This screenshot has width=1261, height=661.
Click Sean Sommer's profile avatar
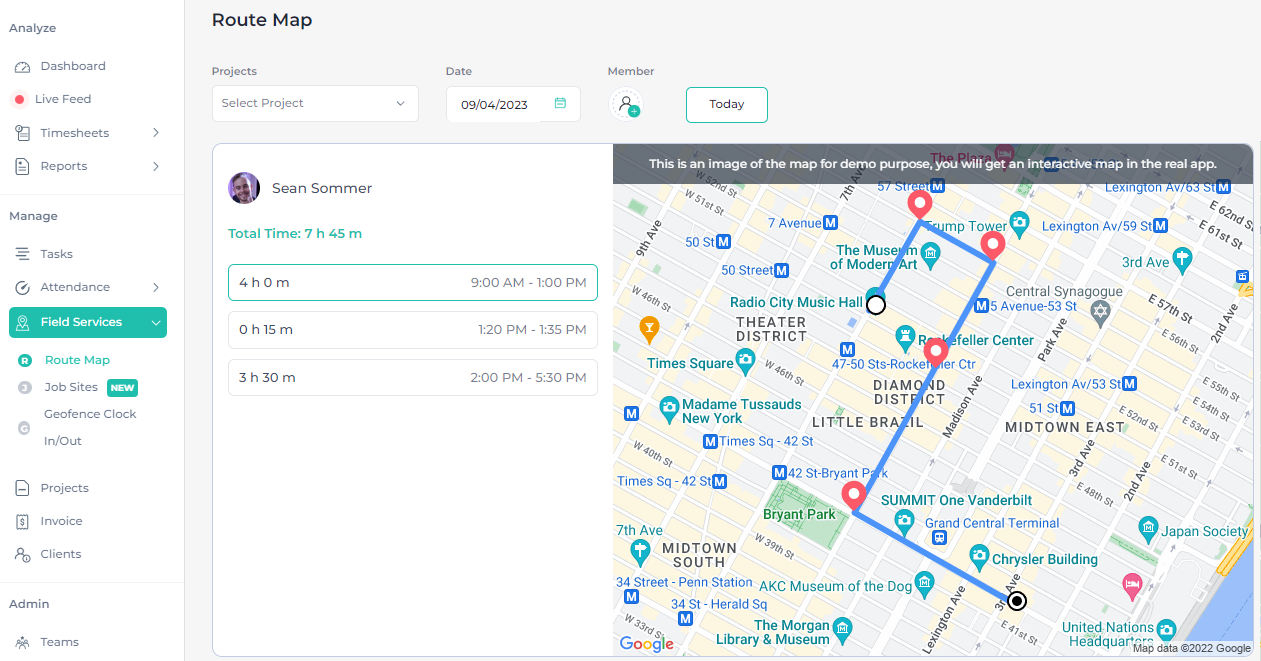tap(244, 188)
